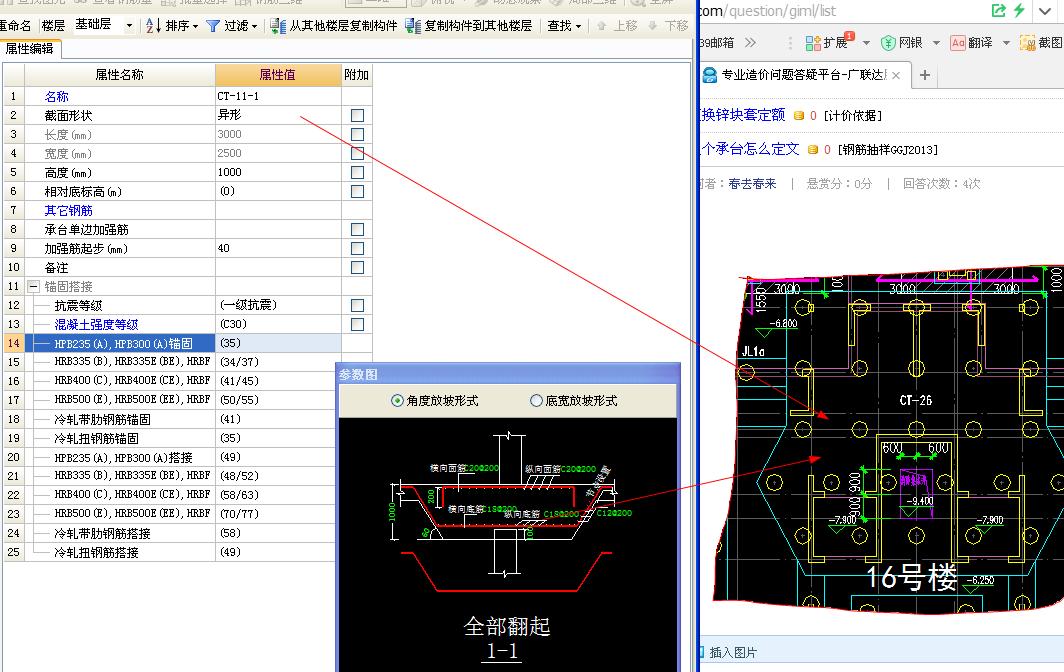Click 39邮箱 bookmark link
The width and height of the screenshot is (1064, 672).
click(x=717, y=43)
